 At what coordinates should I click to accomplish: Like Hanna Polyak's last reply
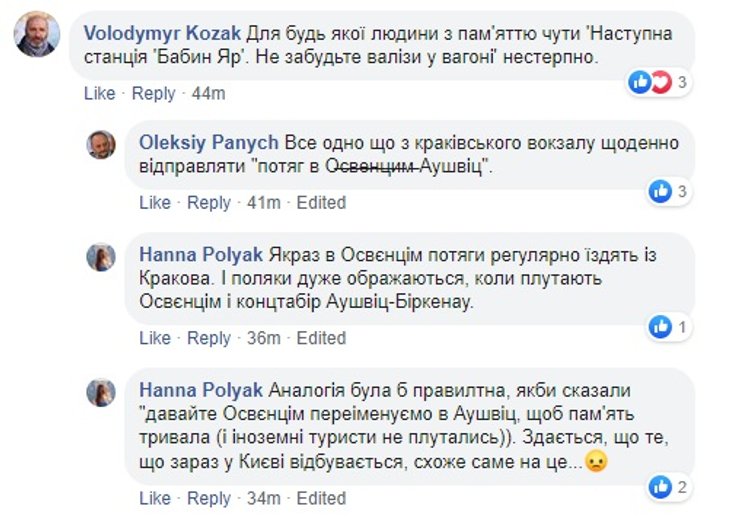(155, 497)
